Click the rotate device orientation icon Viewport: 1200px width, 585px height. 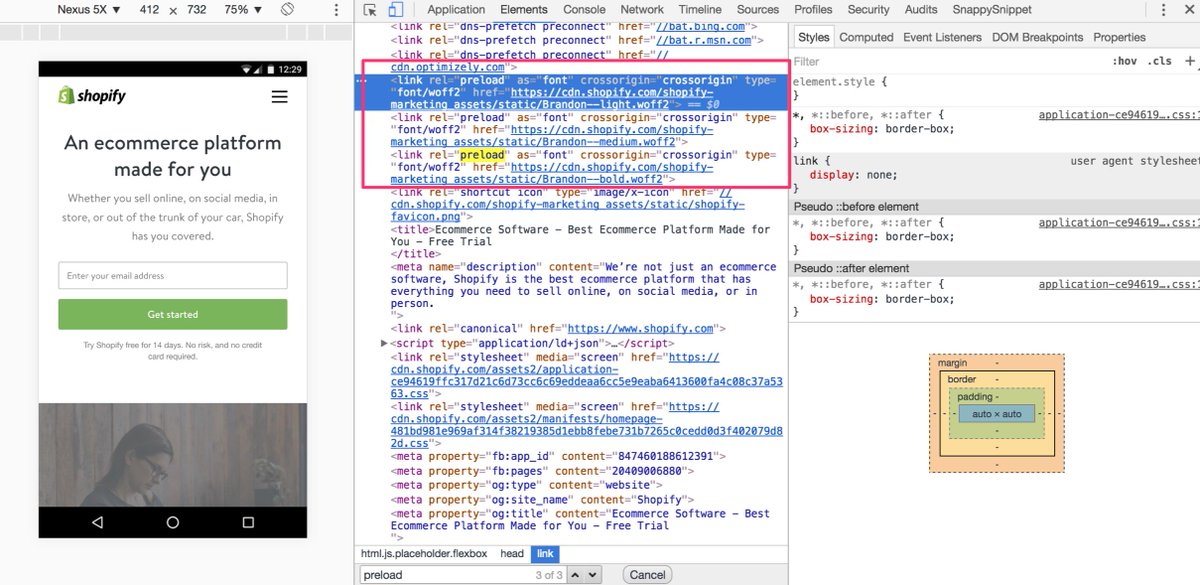click(x=286, y=9)
